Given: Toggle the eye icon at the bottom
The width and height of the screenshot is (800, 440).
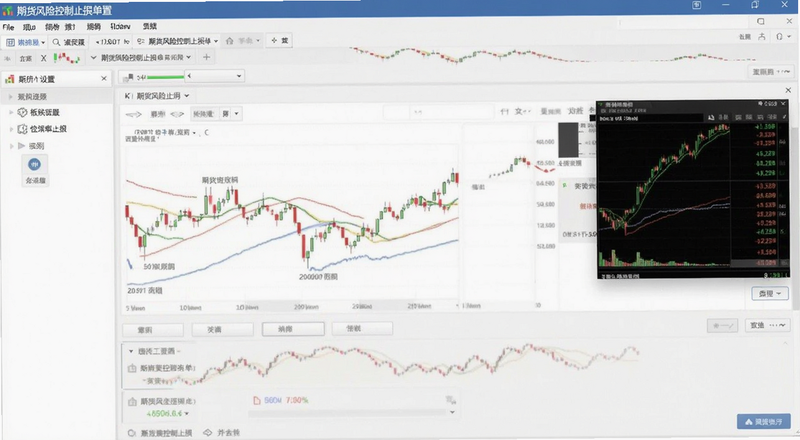Looking at the screenshot, I should pos(207,433).
